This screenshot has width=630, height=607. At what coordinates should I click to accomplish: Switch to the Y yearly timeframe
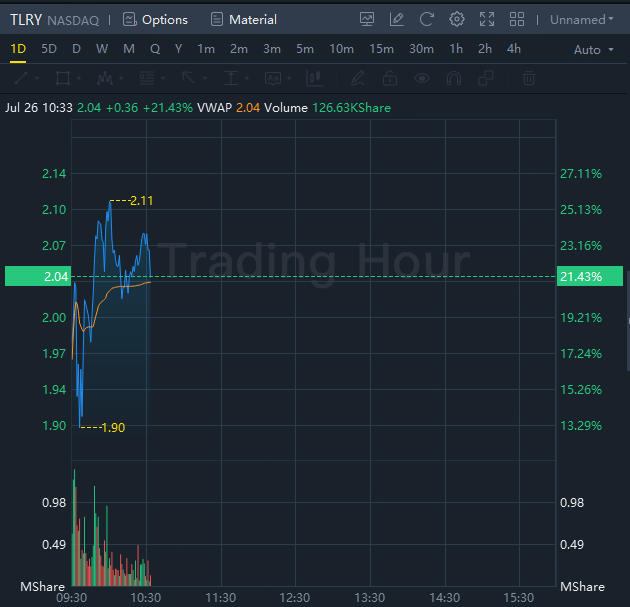tap(178, 49)
